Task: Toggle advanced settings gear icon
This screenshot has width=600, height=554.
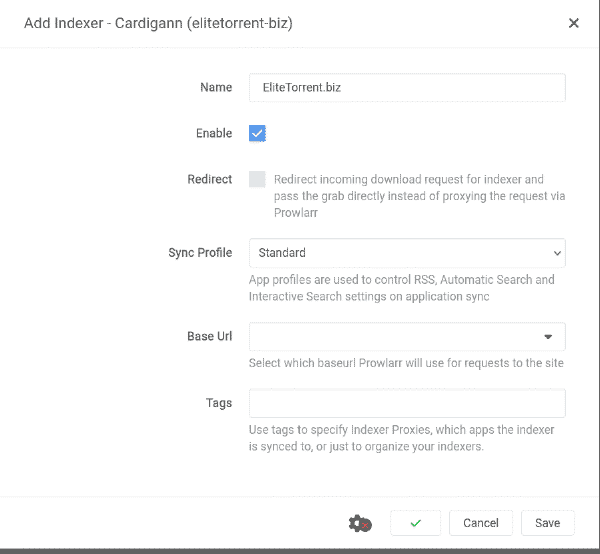Action: click(360, 523)
